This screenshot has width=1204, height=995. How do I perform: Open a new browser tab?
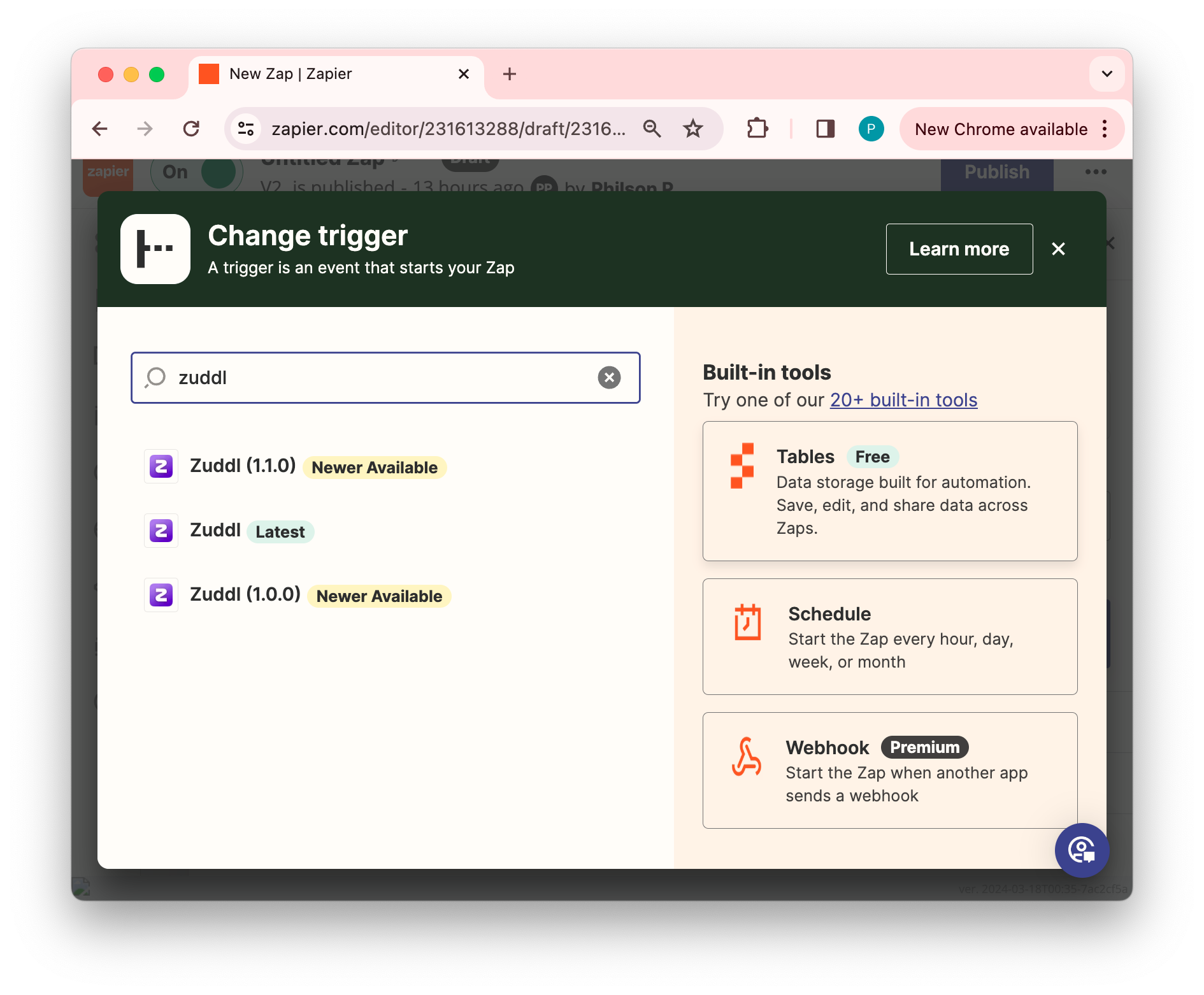[509, 74]
